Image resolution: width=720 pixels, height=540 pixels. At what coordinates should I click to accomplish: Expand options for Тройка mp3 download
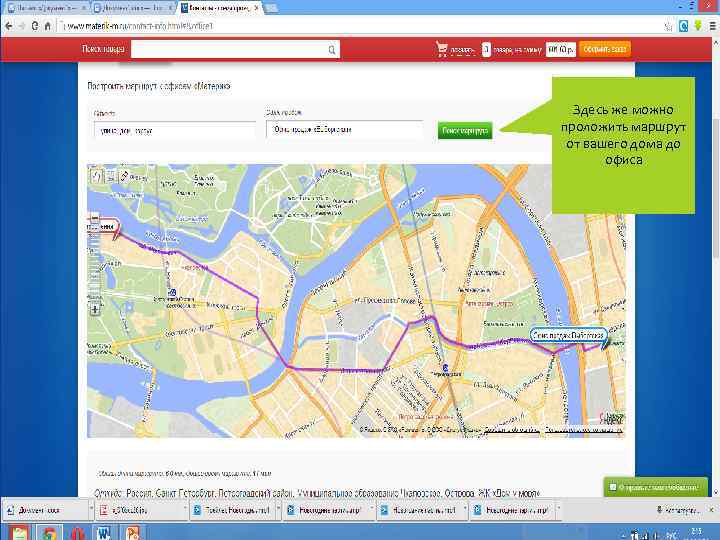pyautogui.click(x=279, y=510)
